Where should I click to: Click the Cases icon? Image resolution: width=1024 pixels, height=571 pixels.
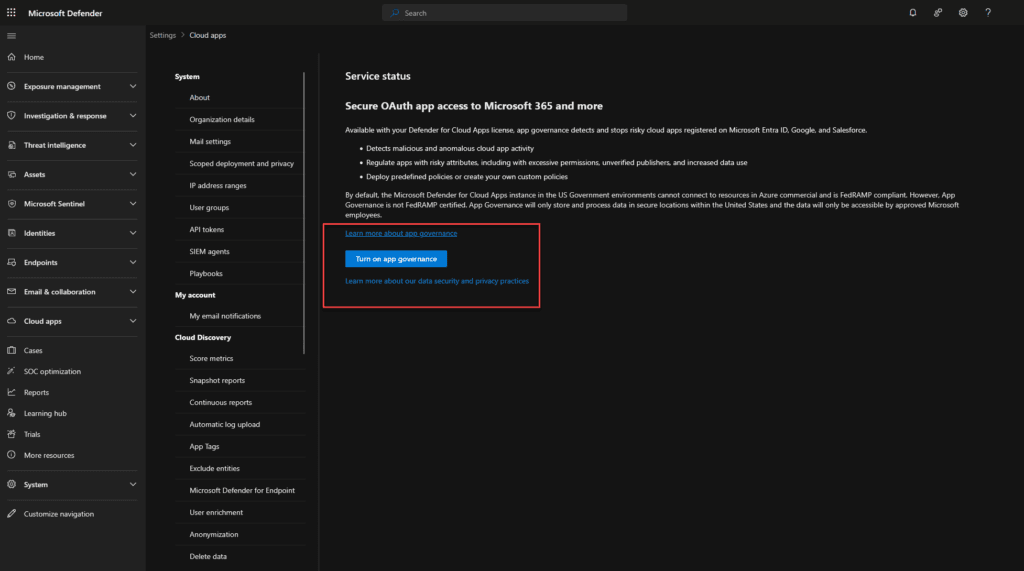point(11,350)
